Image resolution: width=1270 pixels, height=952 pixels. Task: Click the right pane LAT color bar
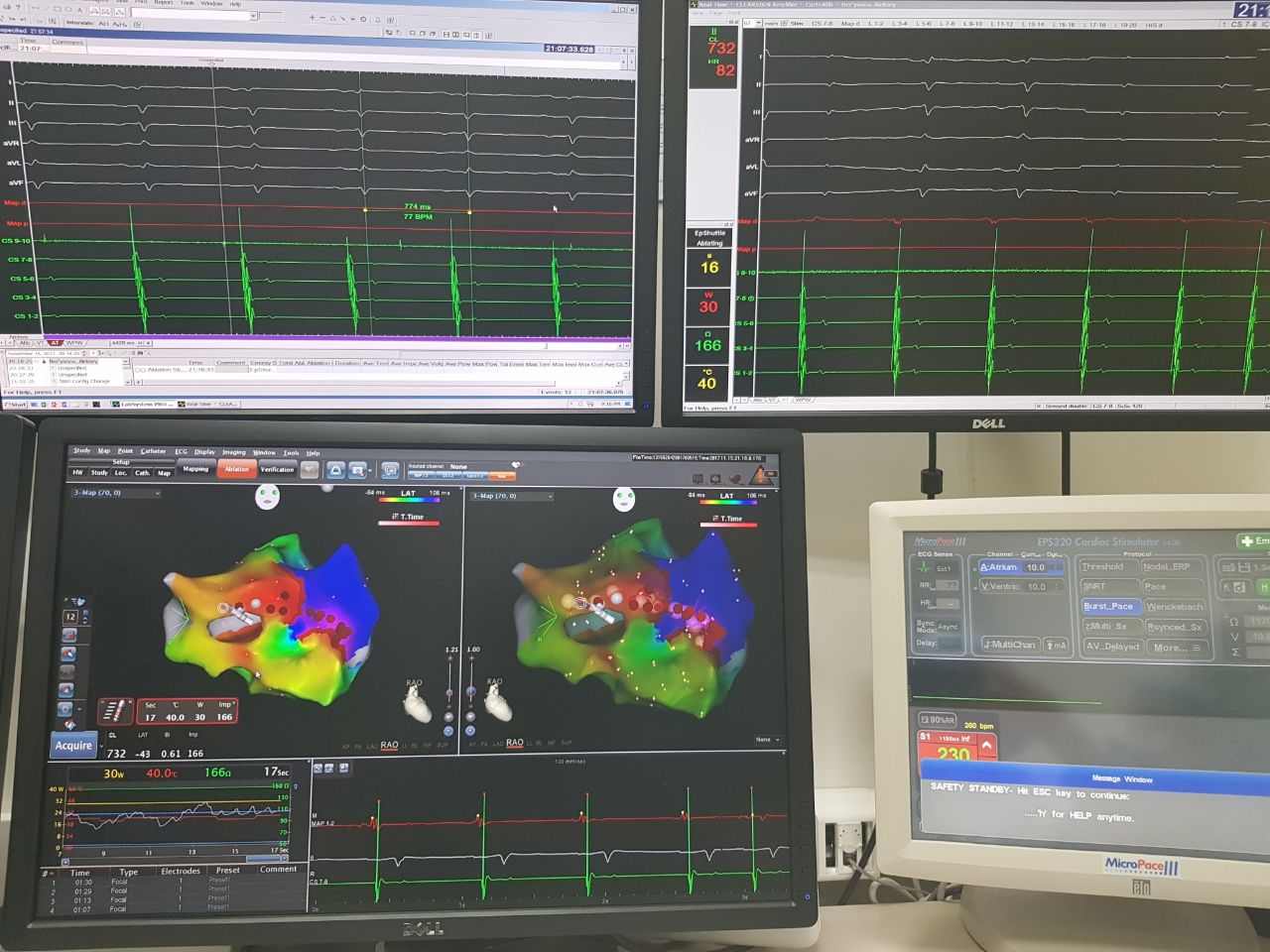click(726, 503)
